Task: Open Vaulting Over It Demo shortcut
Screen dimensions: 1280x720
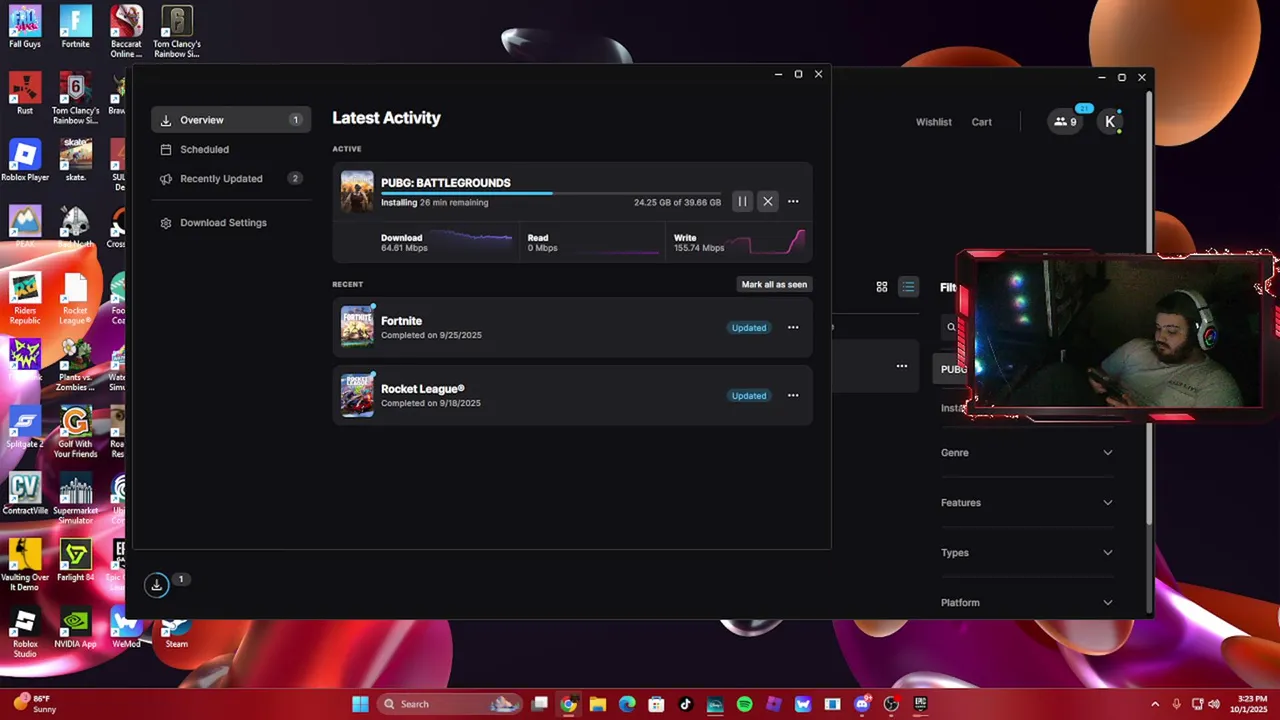Action: 25,565
